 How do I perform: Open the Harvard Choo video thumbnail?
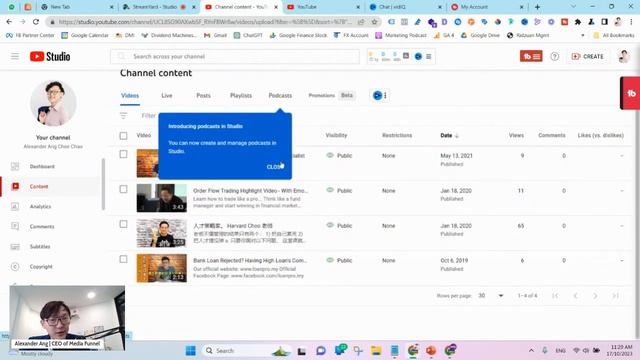162,233
